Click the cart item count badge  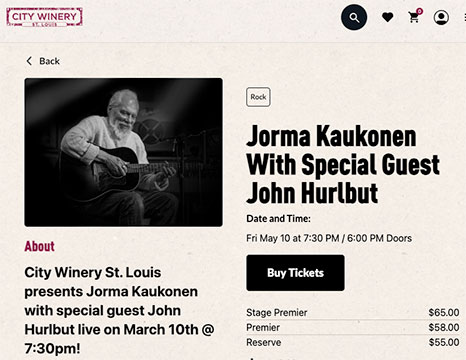coord(419,11)
